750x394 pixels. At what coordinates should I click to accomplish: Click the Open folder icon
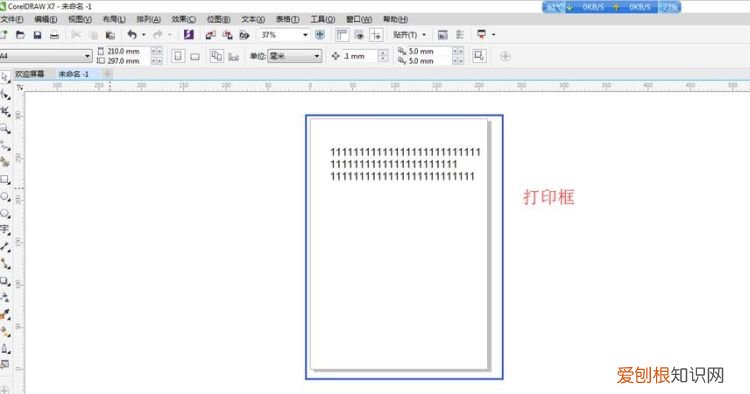(x=20, y=35)
